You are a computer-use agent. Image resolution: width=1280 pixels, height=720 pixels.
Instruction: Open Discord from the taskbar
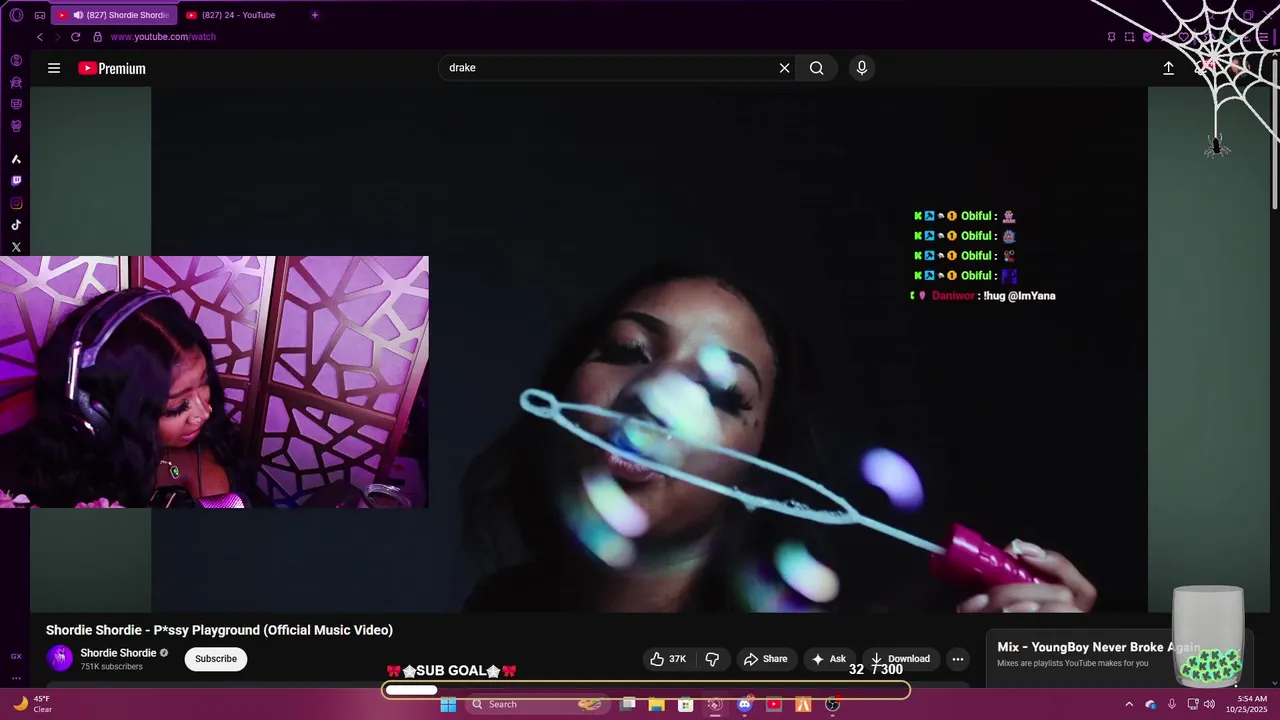coord(744,705)
